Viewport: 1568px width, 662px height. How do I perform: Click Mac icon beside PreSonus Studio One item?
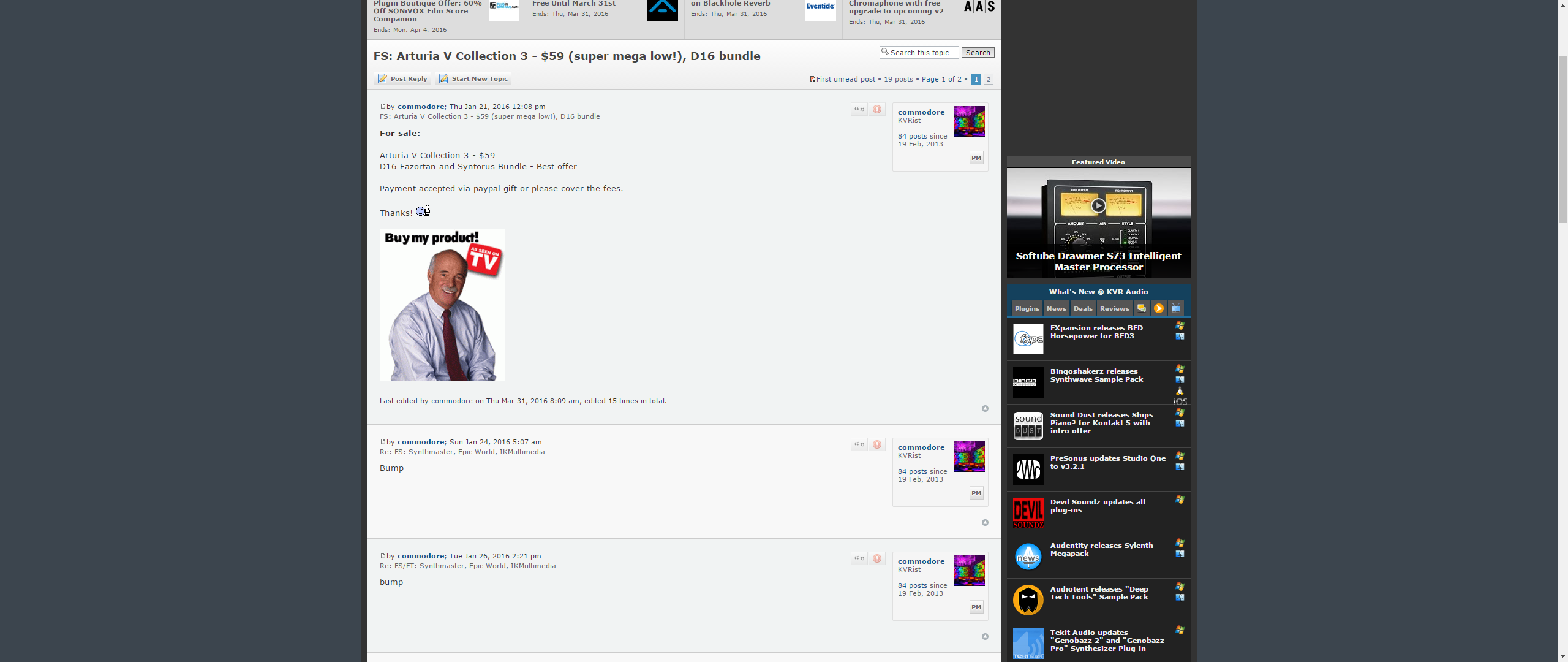point(1180,466)
